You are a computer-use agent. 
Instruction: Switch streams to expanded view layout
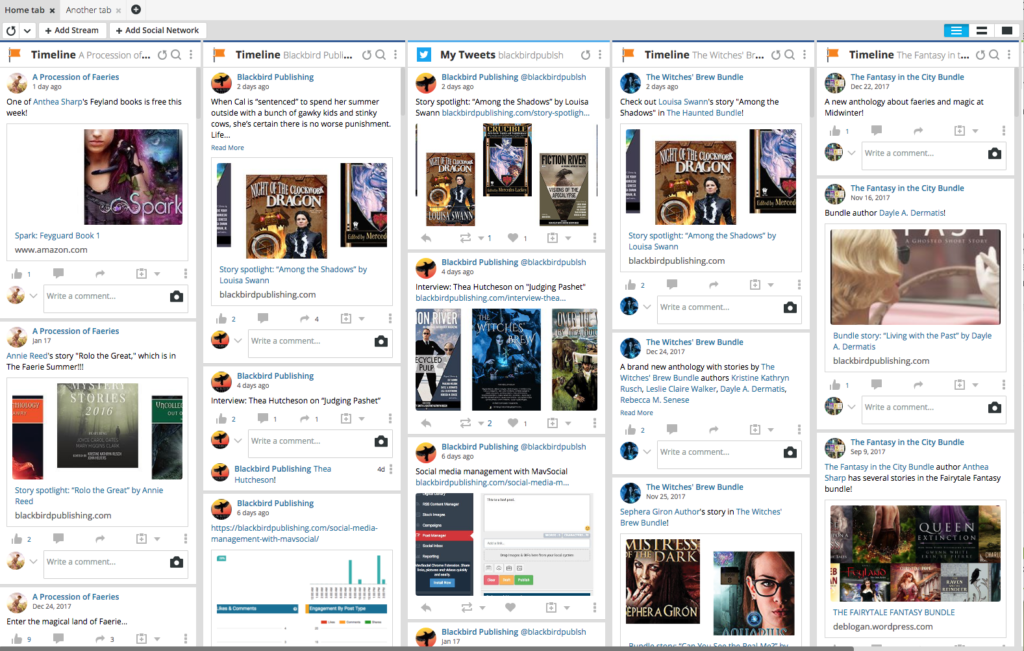[981, 30]
